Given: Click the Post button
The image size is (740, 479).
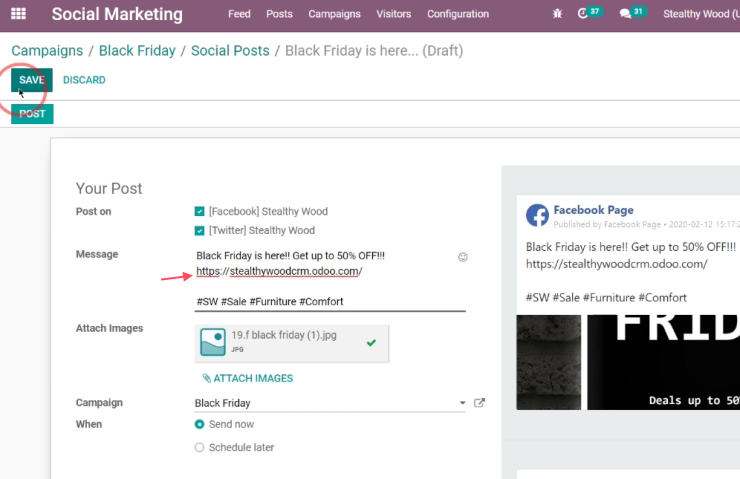Looking at the screenshot, I should tap(32, 114).
